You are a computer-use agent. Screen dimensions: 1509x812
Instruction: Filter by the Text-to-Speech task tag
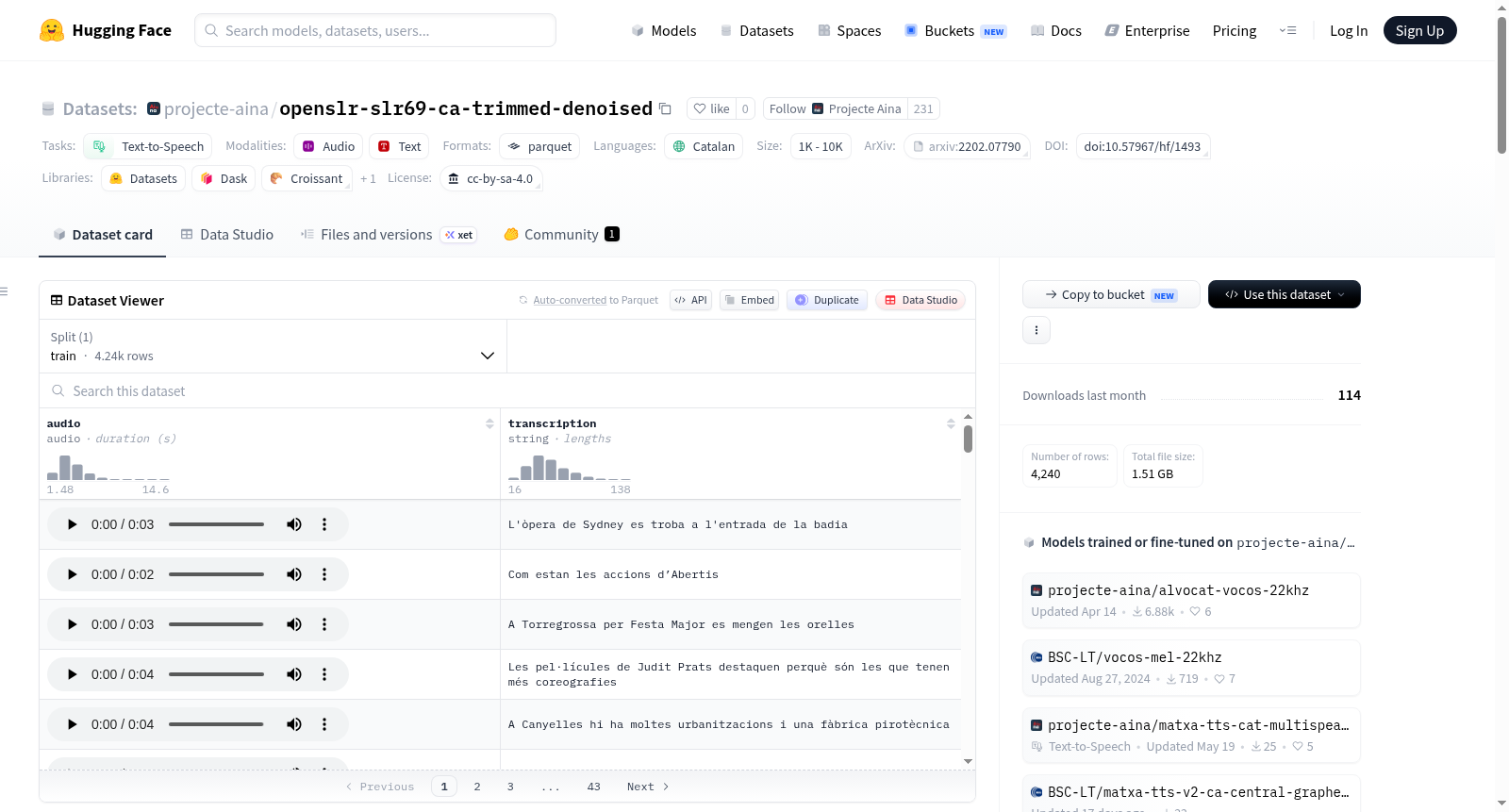[148, 146]
